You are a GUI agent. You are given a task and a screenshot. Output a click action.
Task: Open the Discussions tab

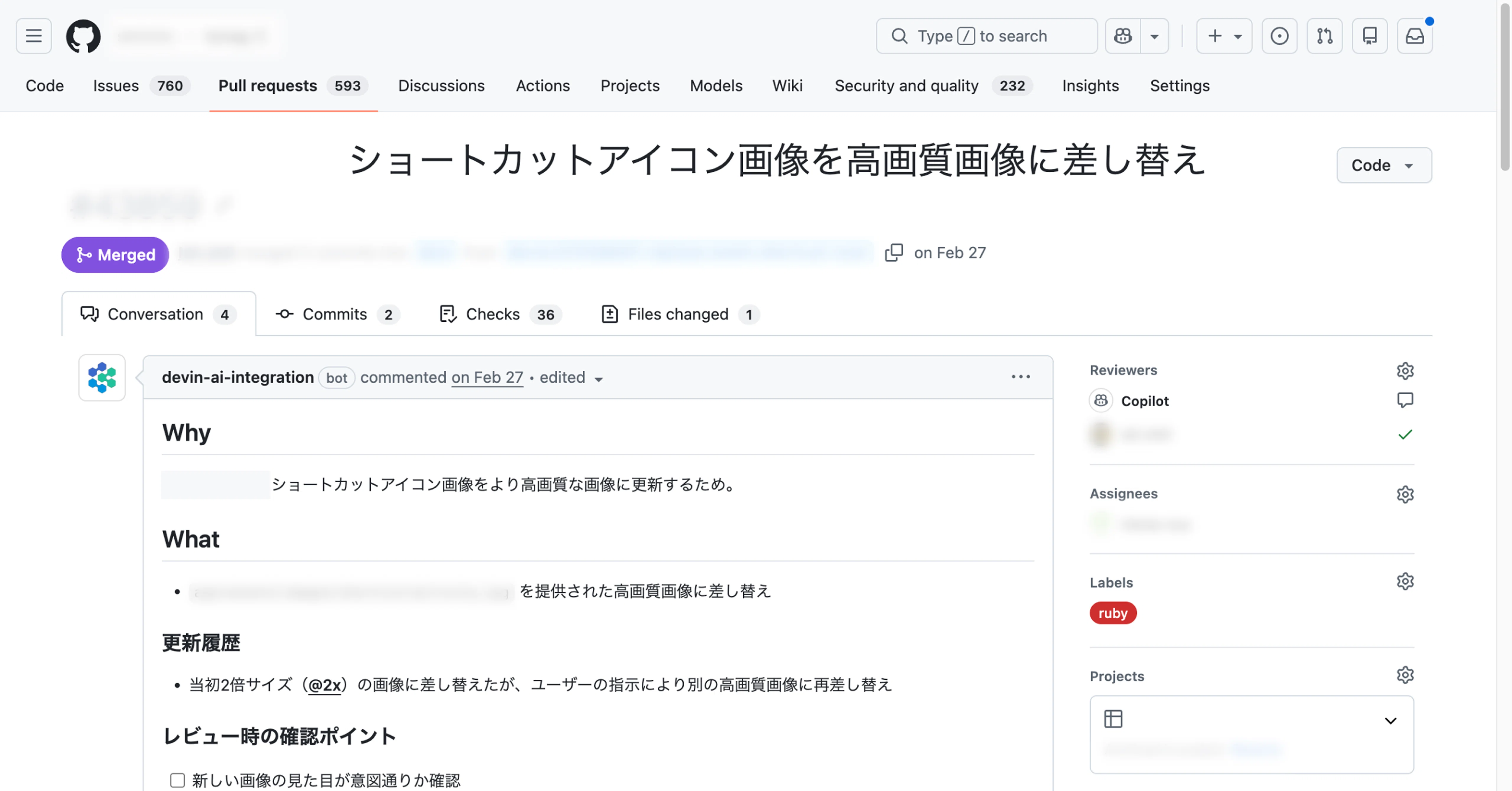pos(441,86)
